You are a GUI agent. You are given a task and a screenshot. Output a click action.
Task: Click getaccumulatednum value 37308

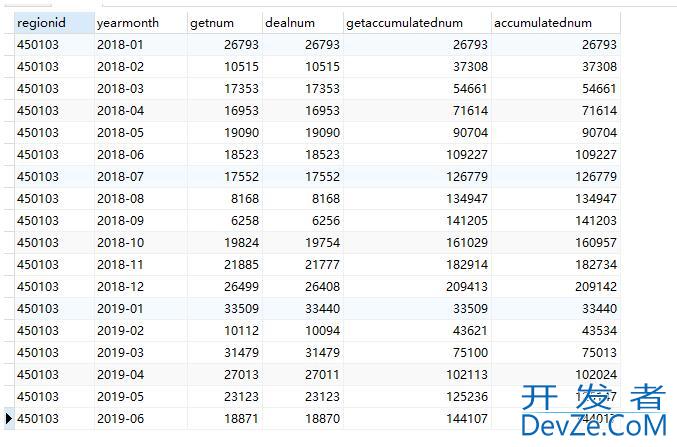[417, 67]
